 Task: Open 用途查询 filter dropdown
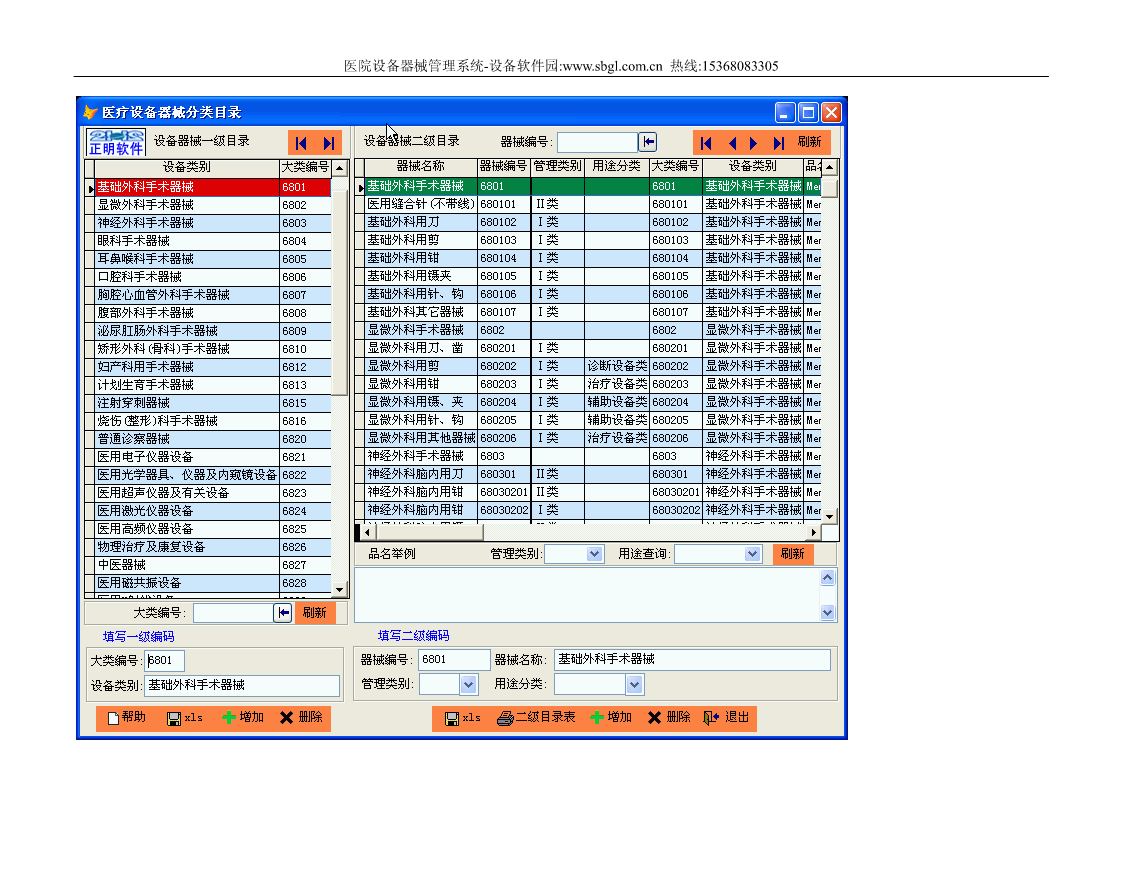[751, 554]
